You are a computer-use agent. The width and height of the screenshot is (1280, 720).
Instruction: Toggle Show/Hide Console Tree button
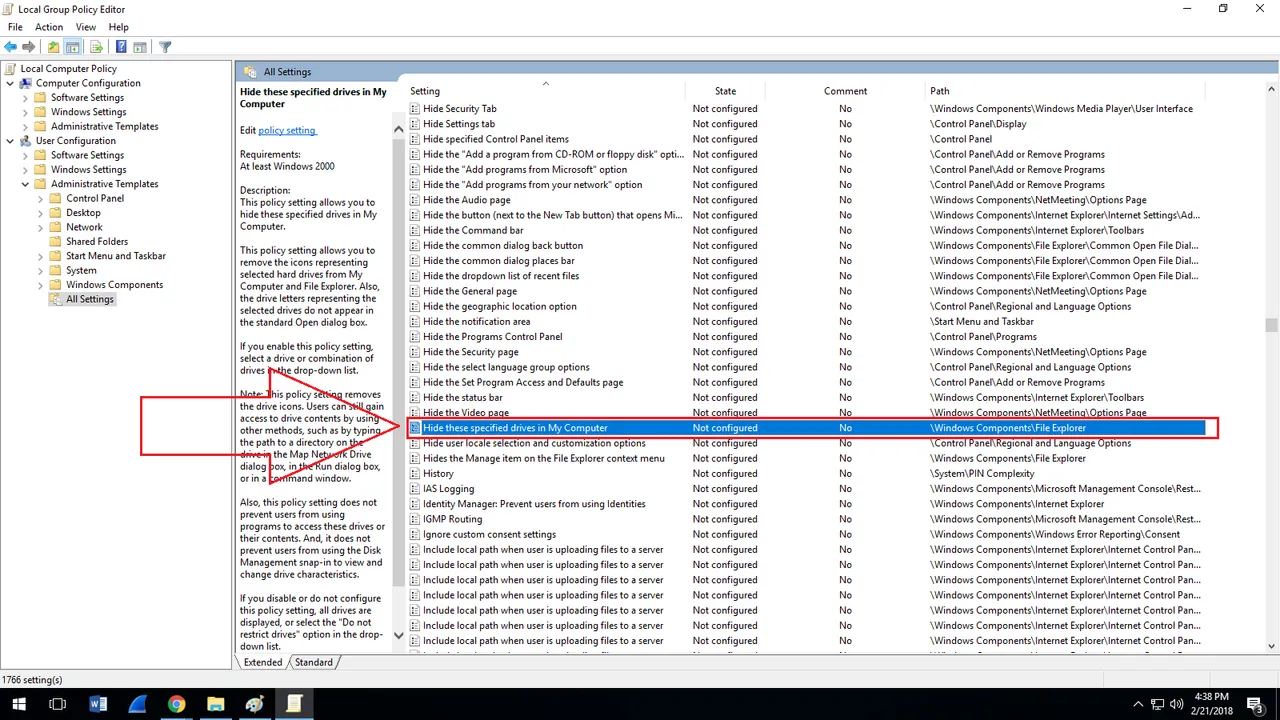[73, 47]
